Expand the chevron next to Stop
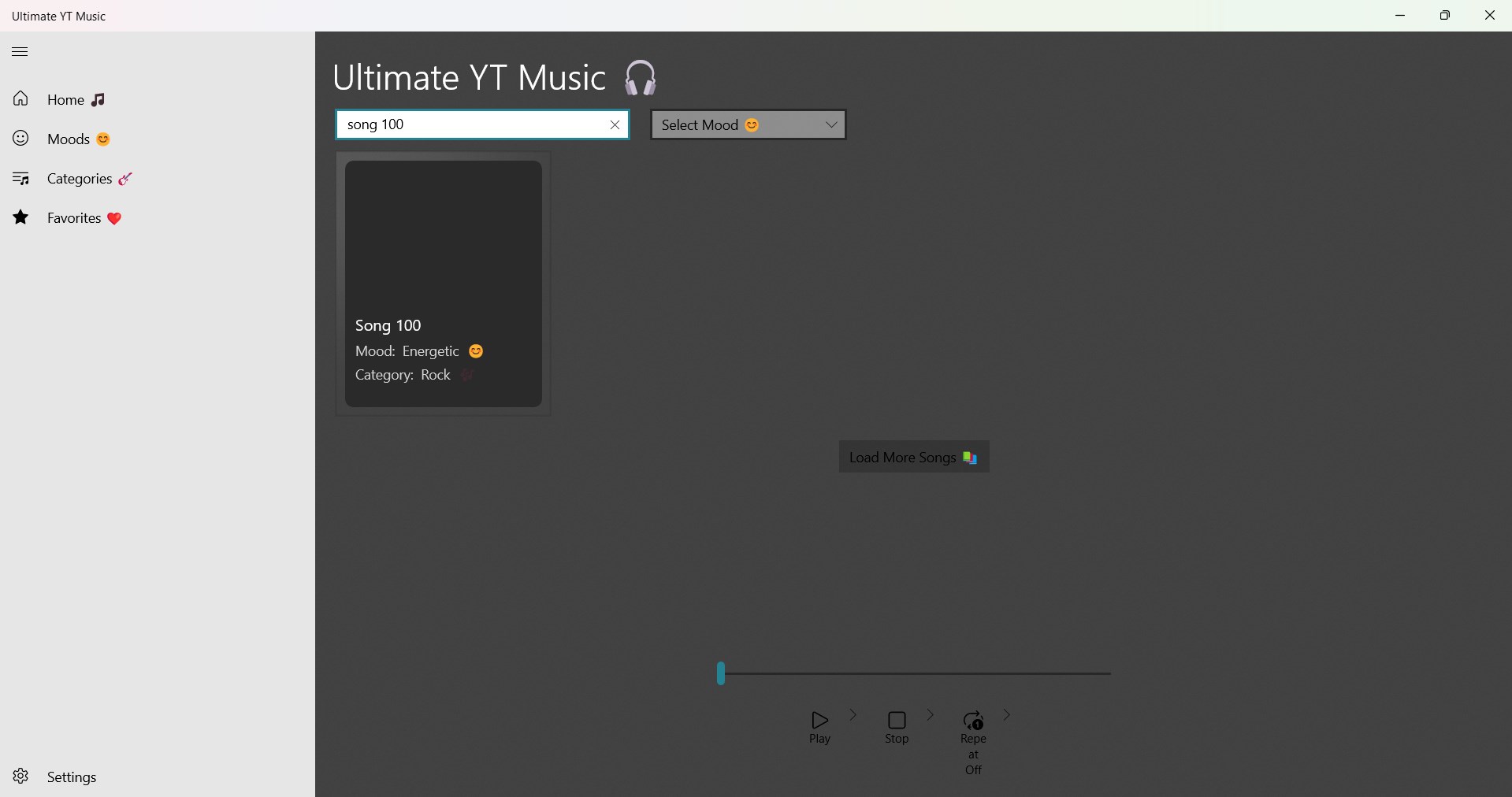 930,715
